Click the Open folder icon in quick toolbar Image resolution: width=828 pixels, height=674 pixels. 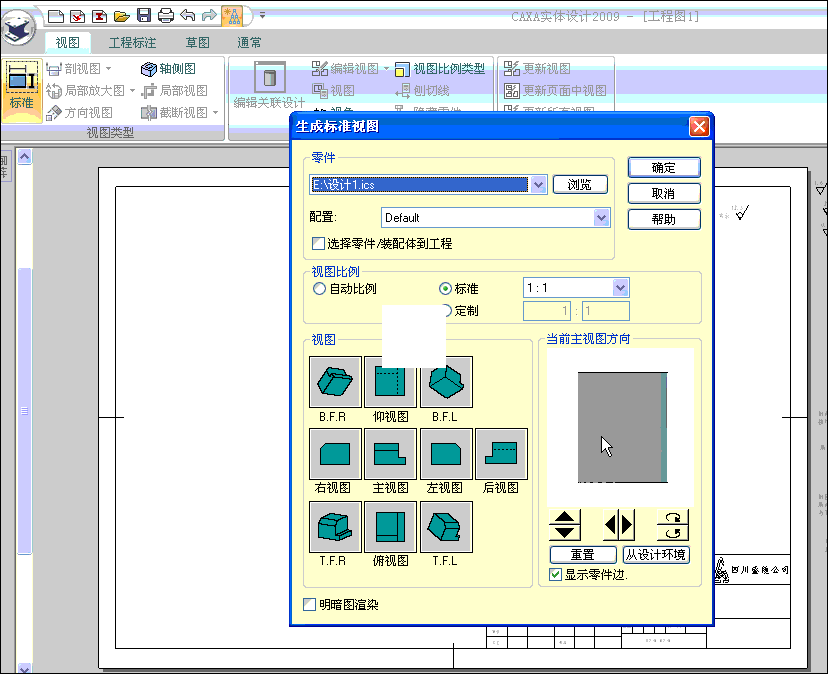[x=121, y=16]
